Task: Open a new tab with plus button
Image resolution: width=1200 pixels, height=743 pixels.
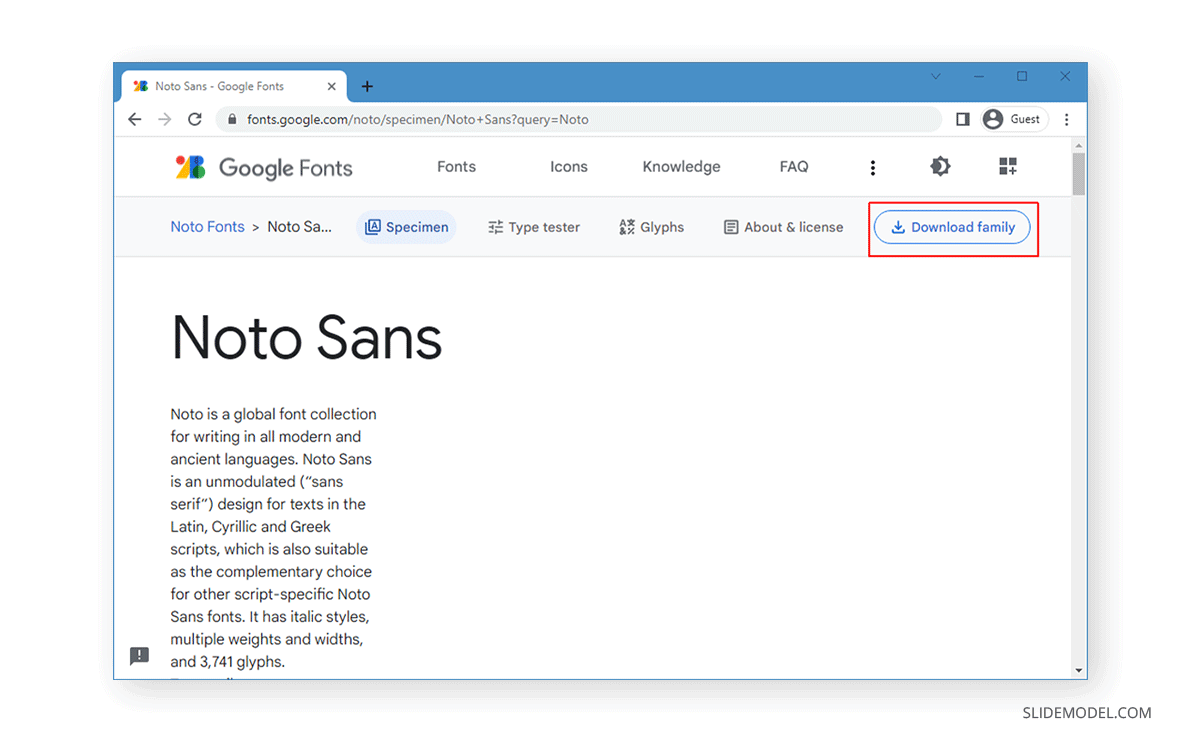Action: pos(367,86)
